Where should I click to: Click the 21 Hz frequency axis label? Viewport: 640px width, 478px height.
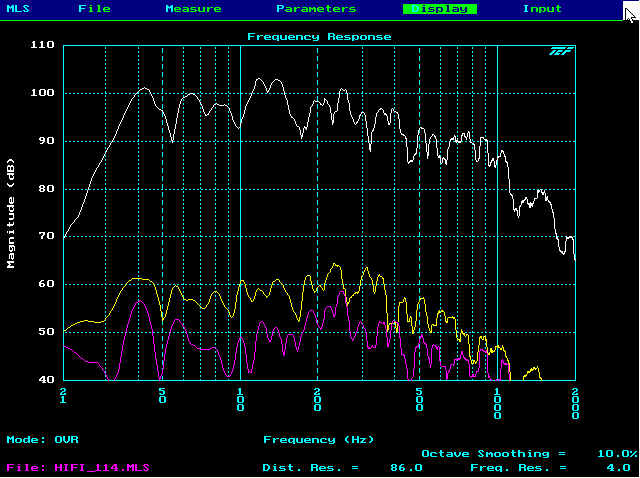coord(63,396)
